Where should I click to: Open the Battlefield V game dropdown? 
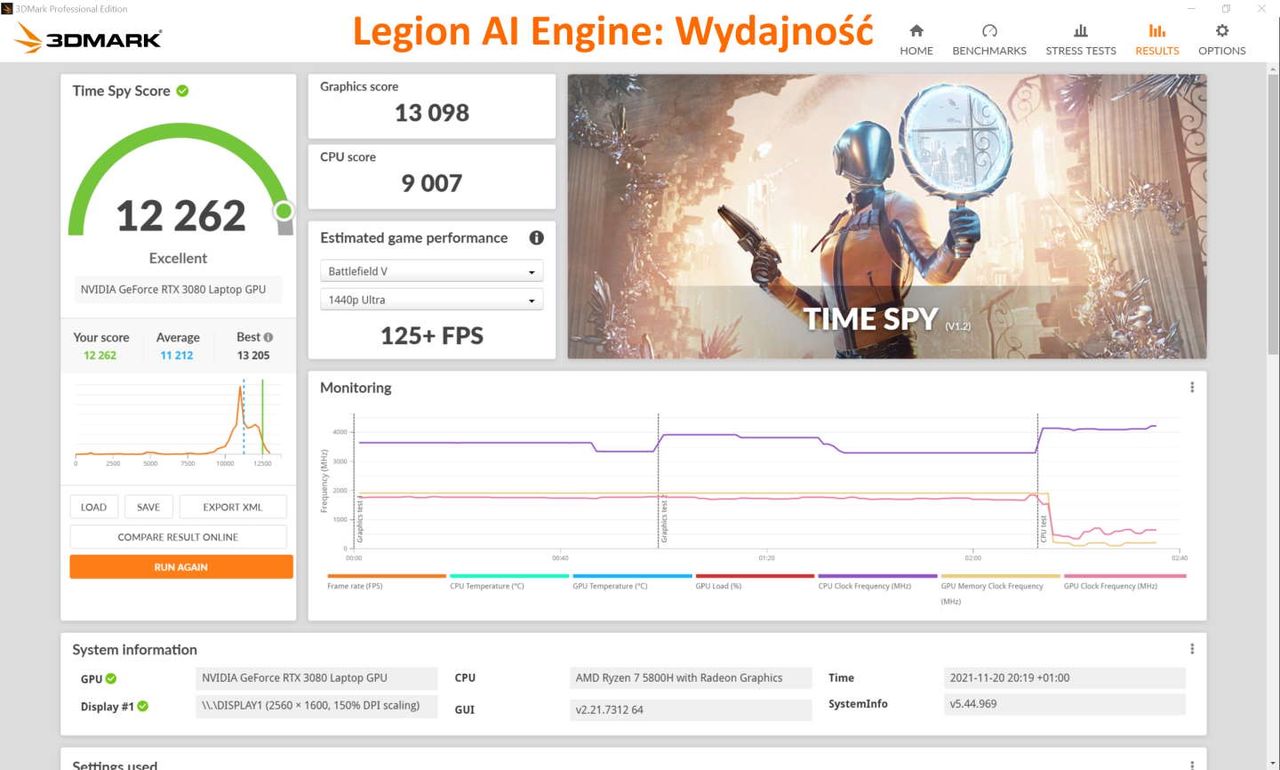(432, 272)
